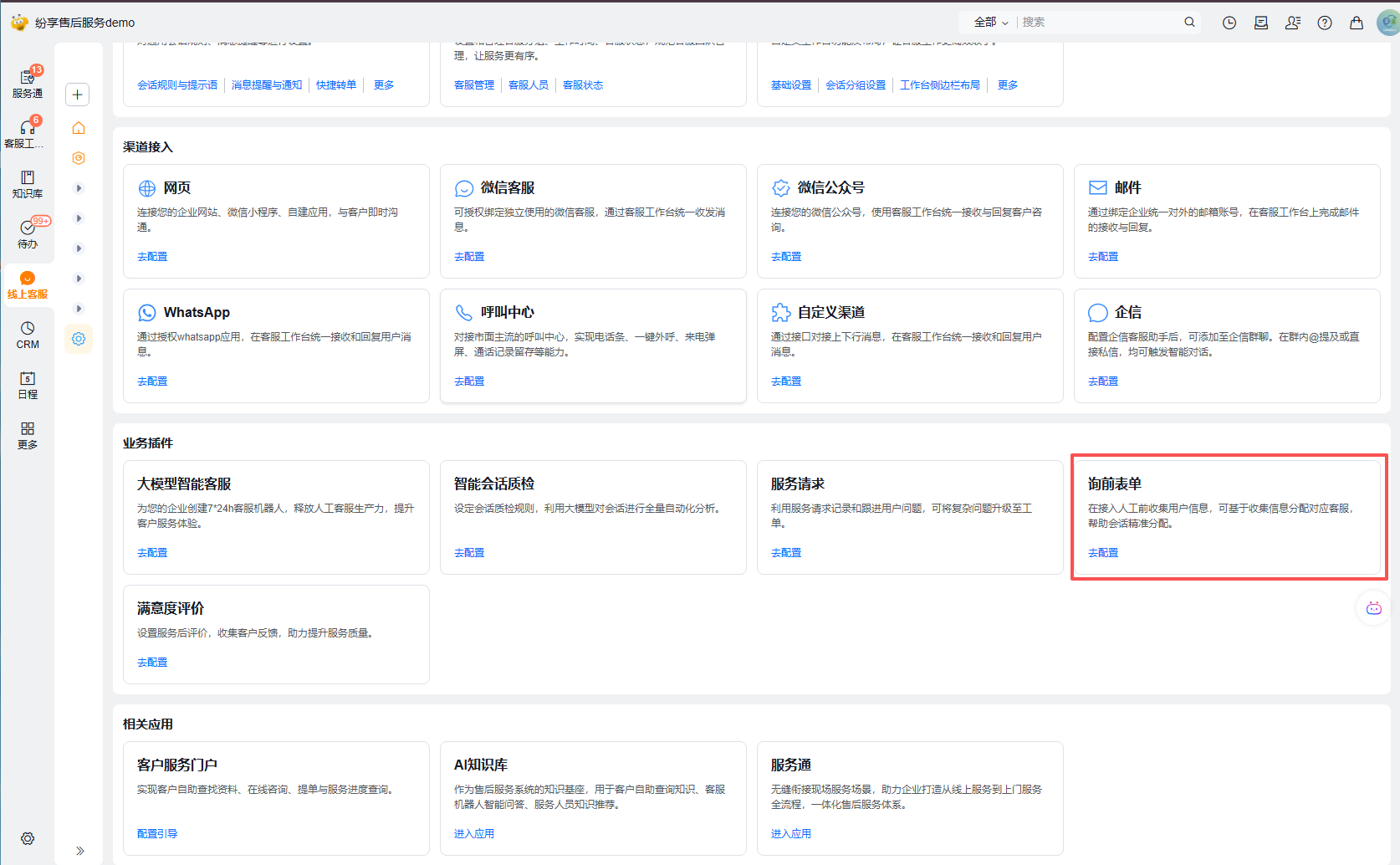Open 工作台侧边栏布局 link

940,85
